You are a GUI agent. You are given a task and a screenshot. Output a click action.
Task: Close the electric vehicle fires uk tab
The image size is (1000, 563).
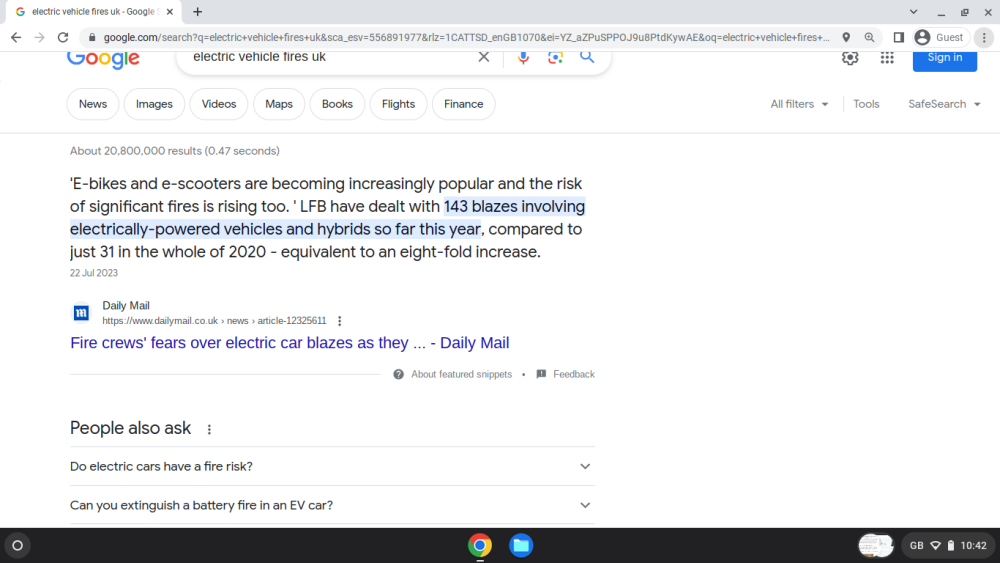coord(170,11)
